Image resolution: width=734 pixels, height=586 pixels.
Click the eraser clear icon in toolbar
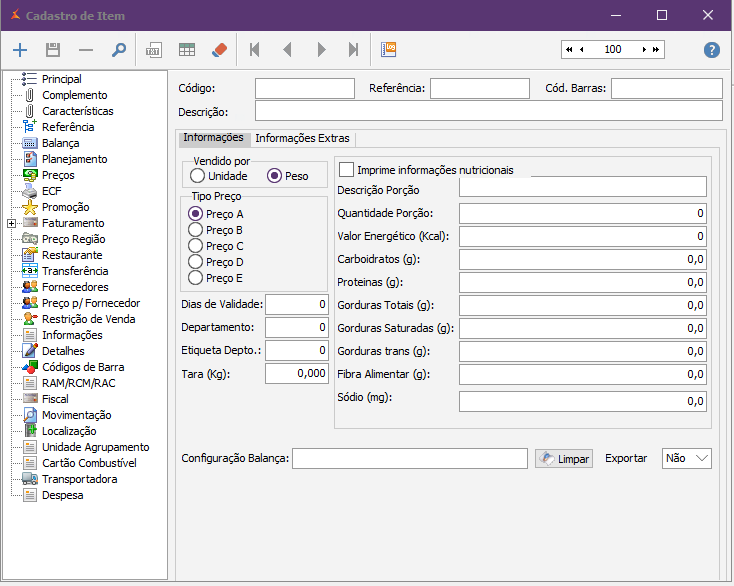pos(220,50)
